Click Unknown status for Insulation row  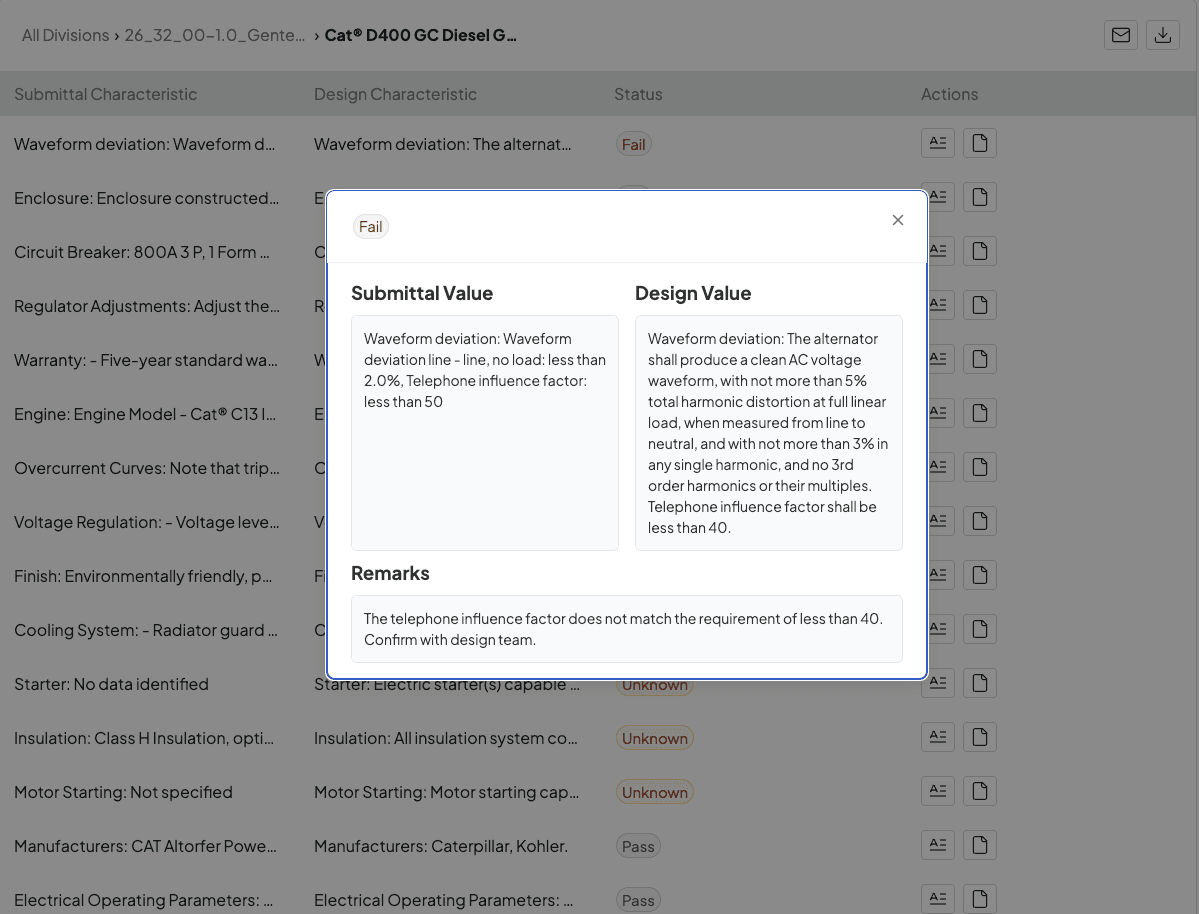click(x=655, y=738)
